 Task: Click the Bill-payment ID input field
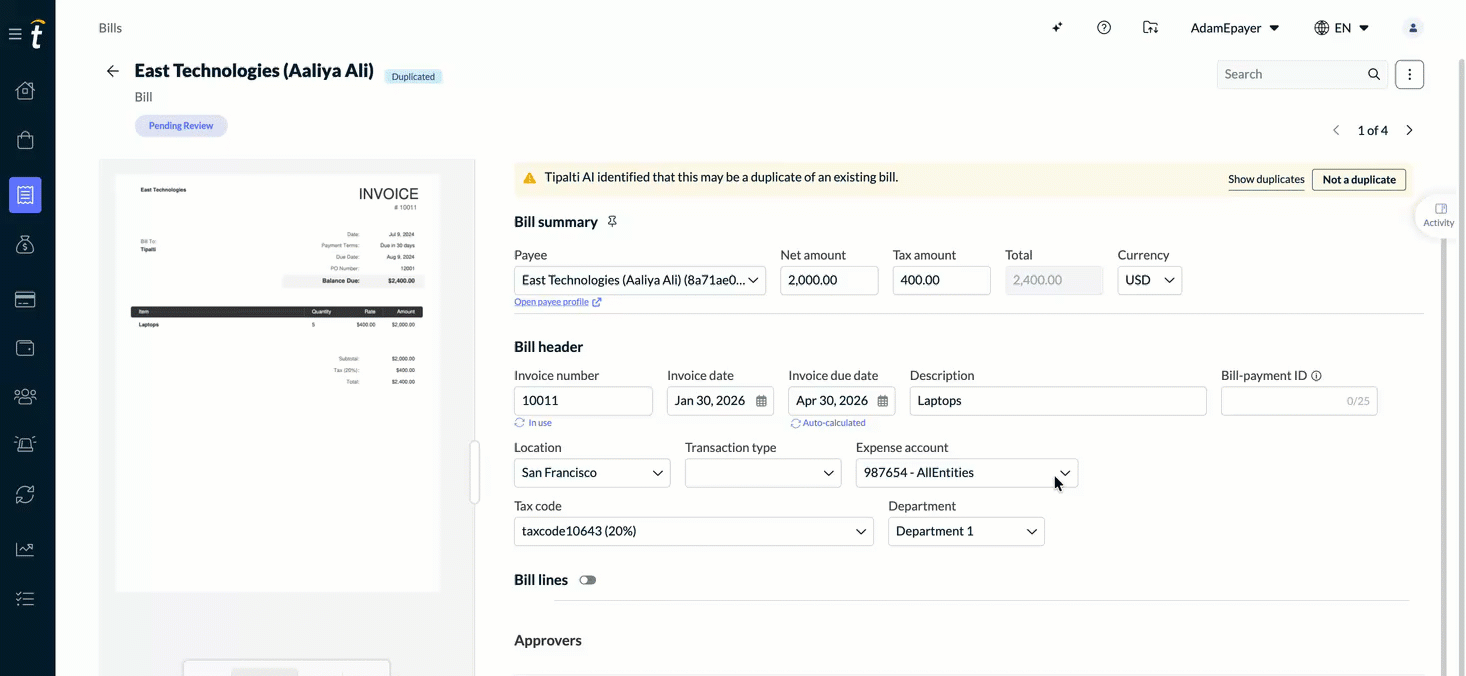(x=1299, y=401)
